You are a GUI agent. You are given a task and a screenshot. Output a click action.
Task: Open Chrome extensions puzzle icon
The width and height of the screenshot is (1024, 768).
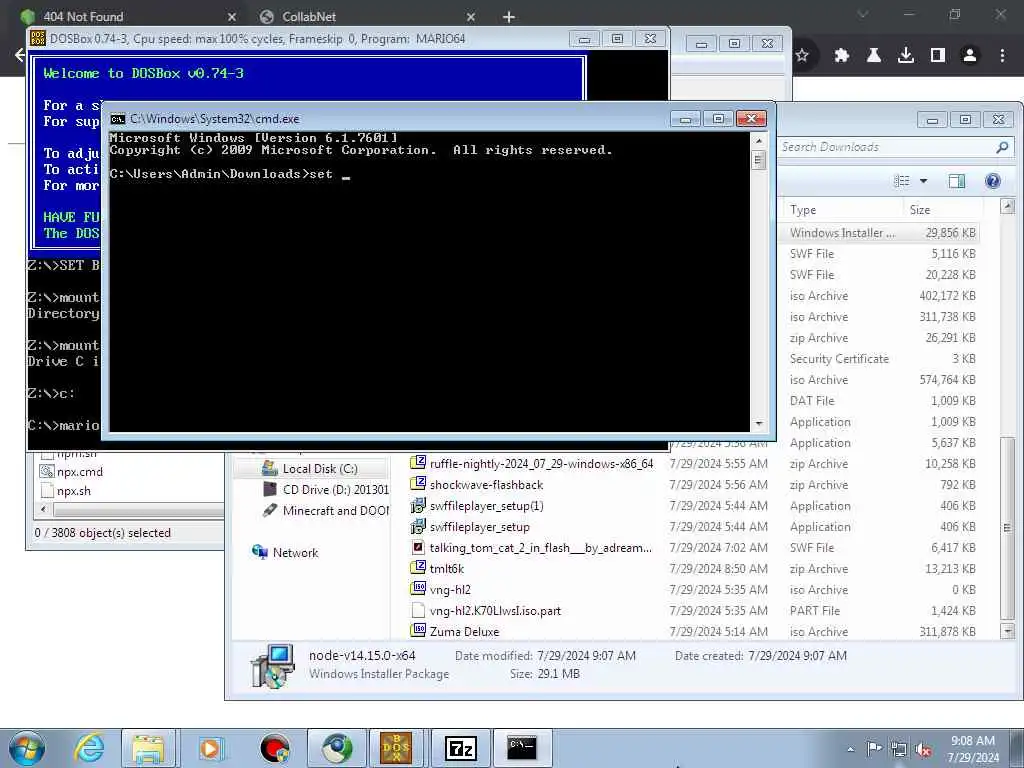point(841,56)
